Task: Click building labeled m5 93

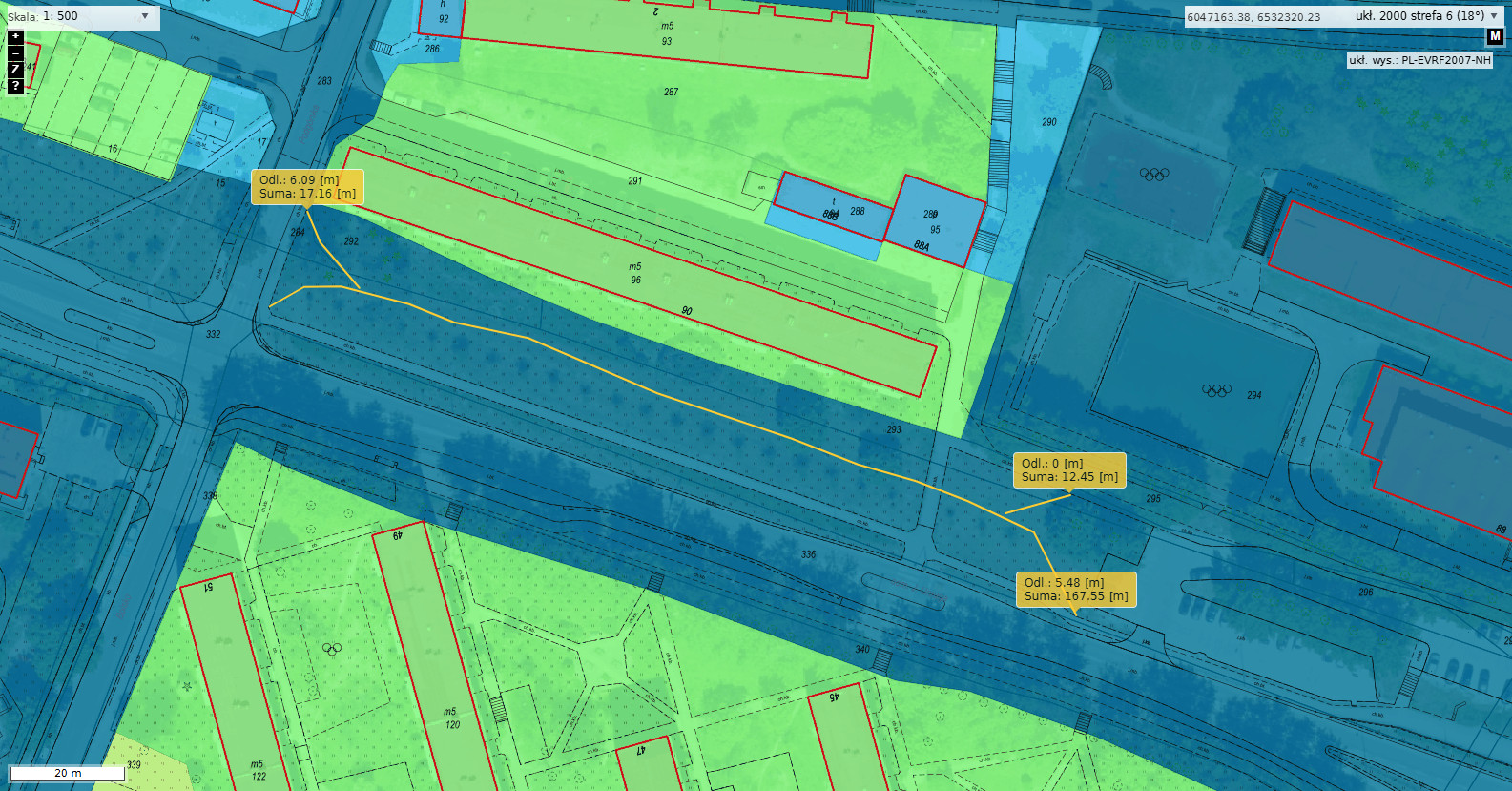Action: (667, 34)
